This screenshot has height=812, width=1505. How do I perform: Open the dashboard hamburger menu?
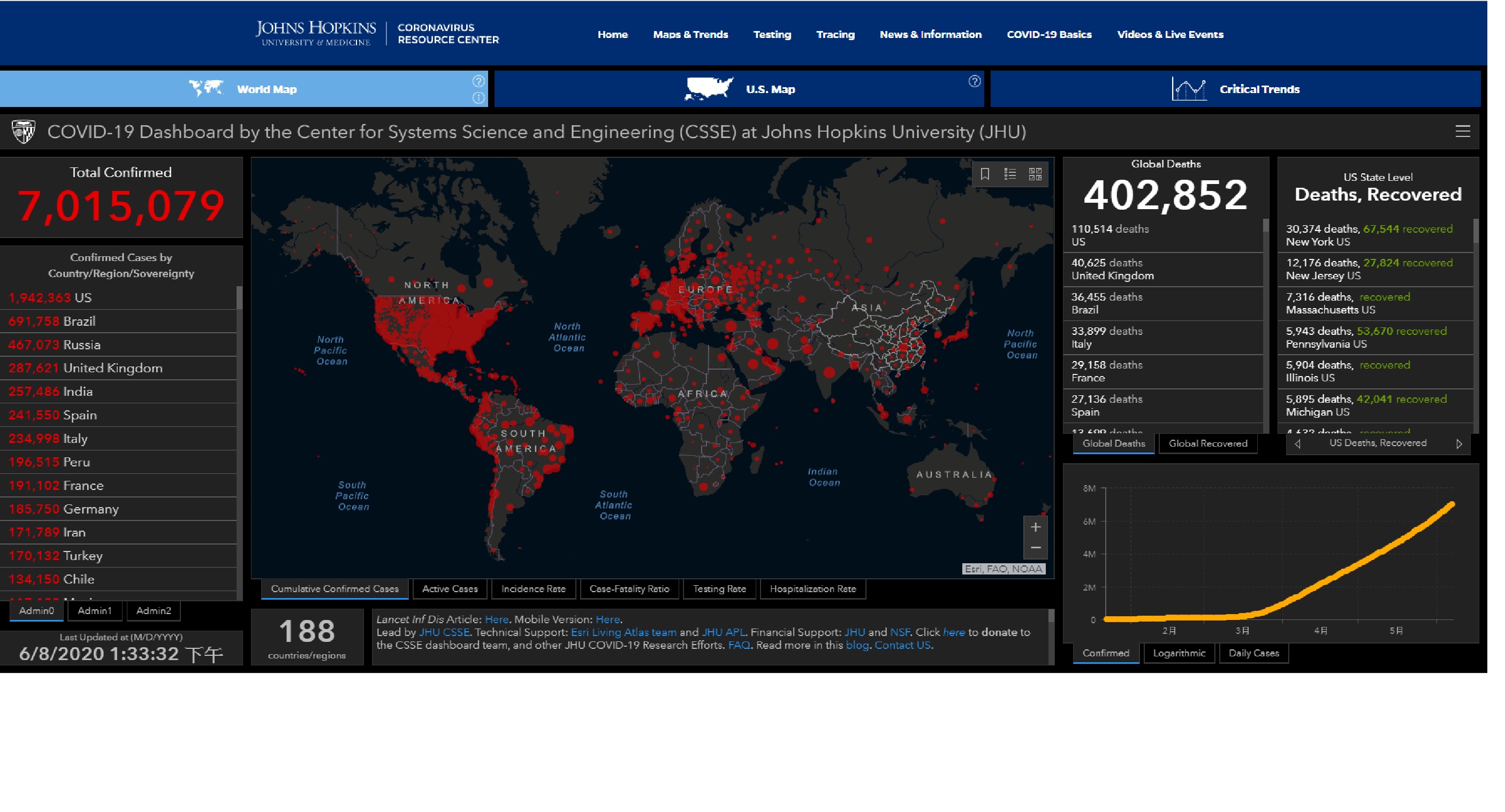click(x=1462, y=132)
